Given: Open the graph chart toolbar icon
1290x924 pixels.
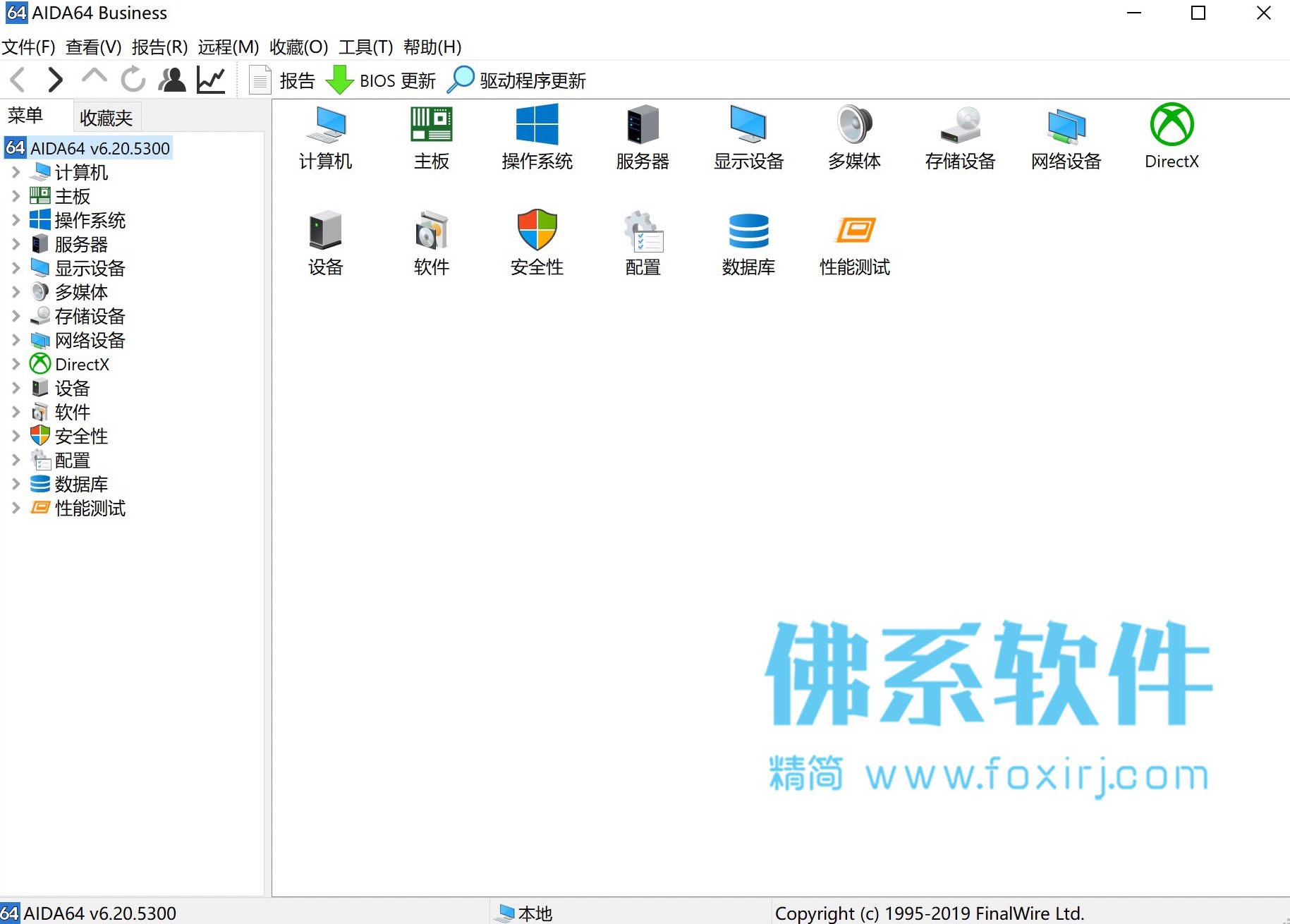Looking at the screenshot, I should pos(211,80).
